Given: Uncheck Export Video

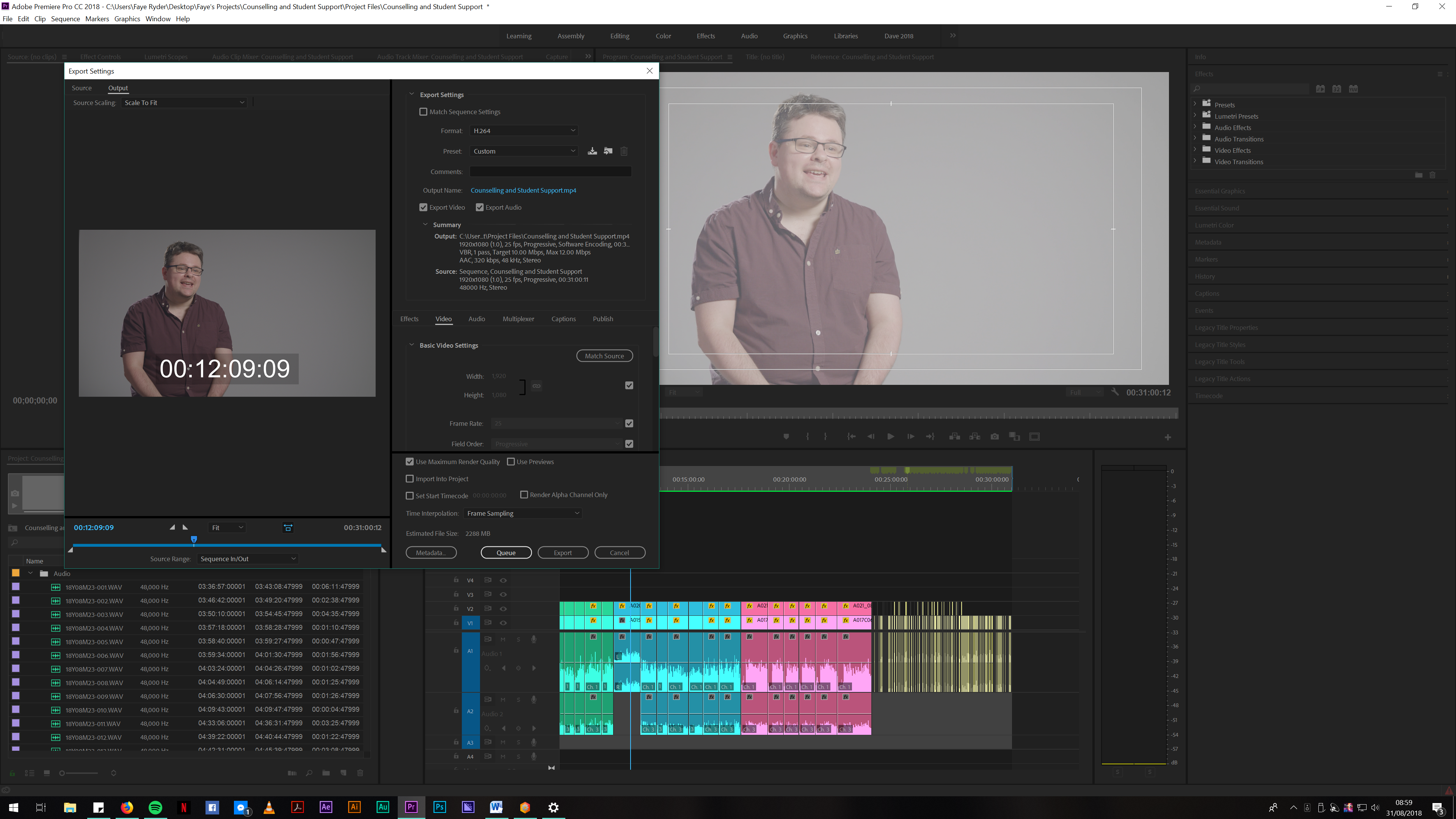Looking at the screenshot, I should pyautogui.click(x=424, y=207).
